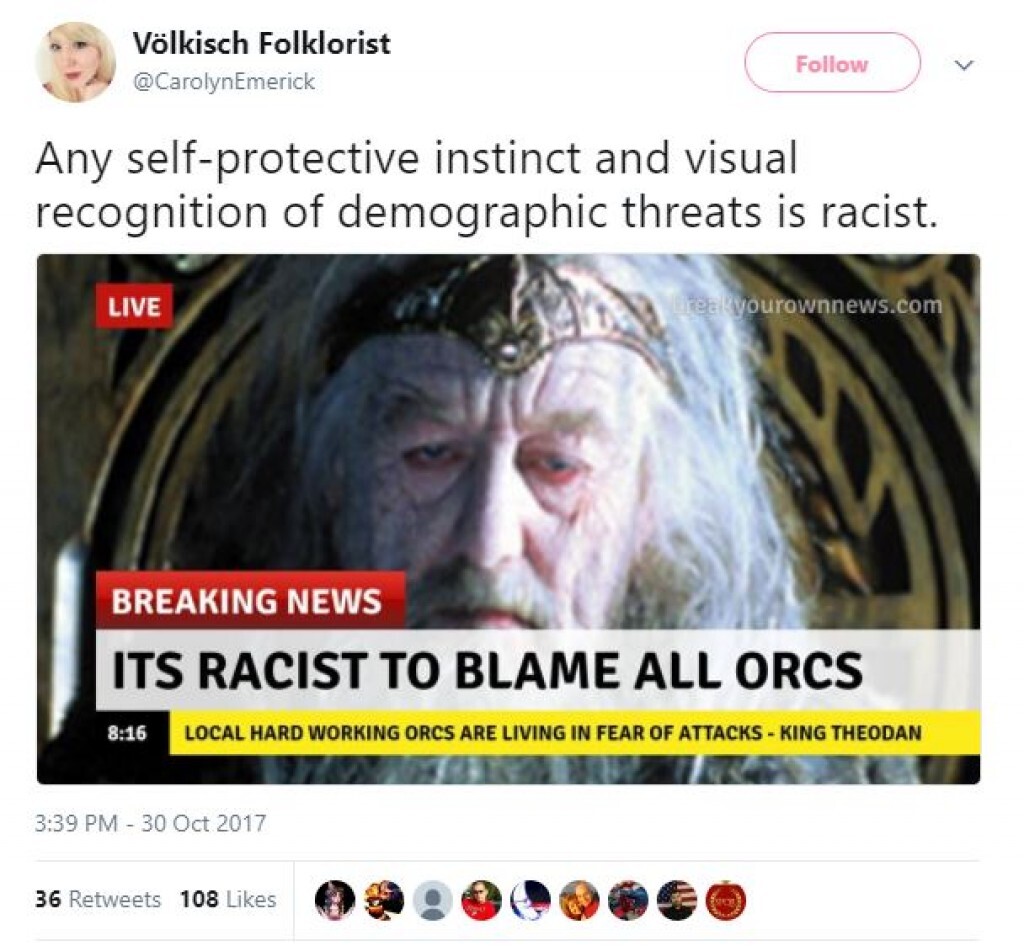The width and height of the screenshot is (1024, 951).
Task: Expand the tweet options chevron
Action: pyautogui.click(x=964, y=65)
